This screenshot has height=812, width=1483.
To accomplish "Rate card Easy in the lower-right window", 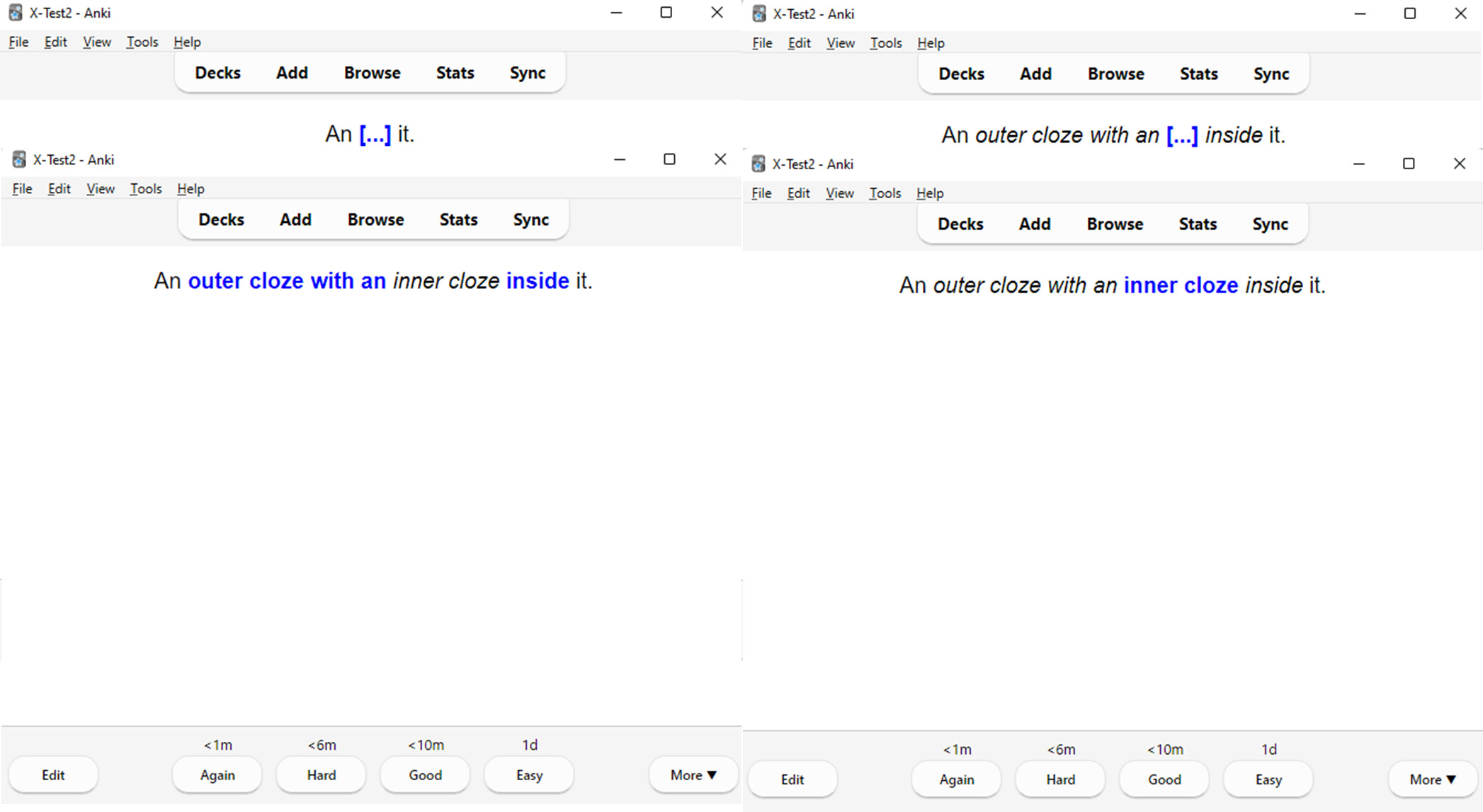I will coord(1268,779).
